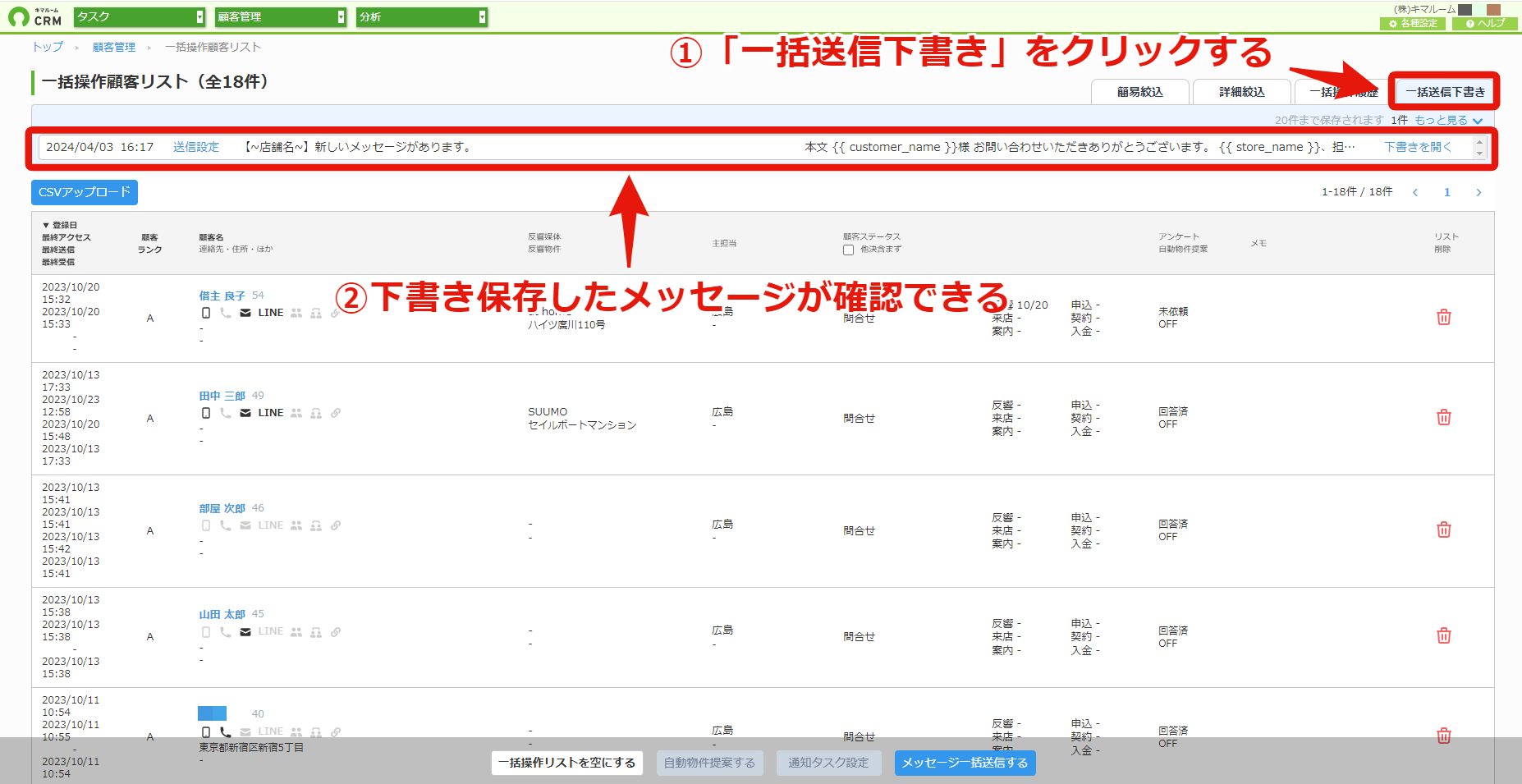This screenshot has width=1522, height=784.
Task: Click mail icon for 田中 三郎
Action: 245,413
